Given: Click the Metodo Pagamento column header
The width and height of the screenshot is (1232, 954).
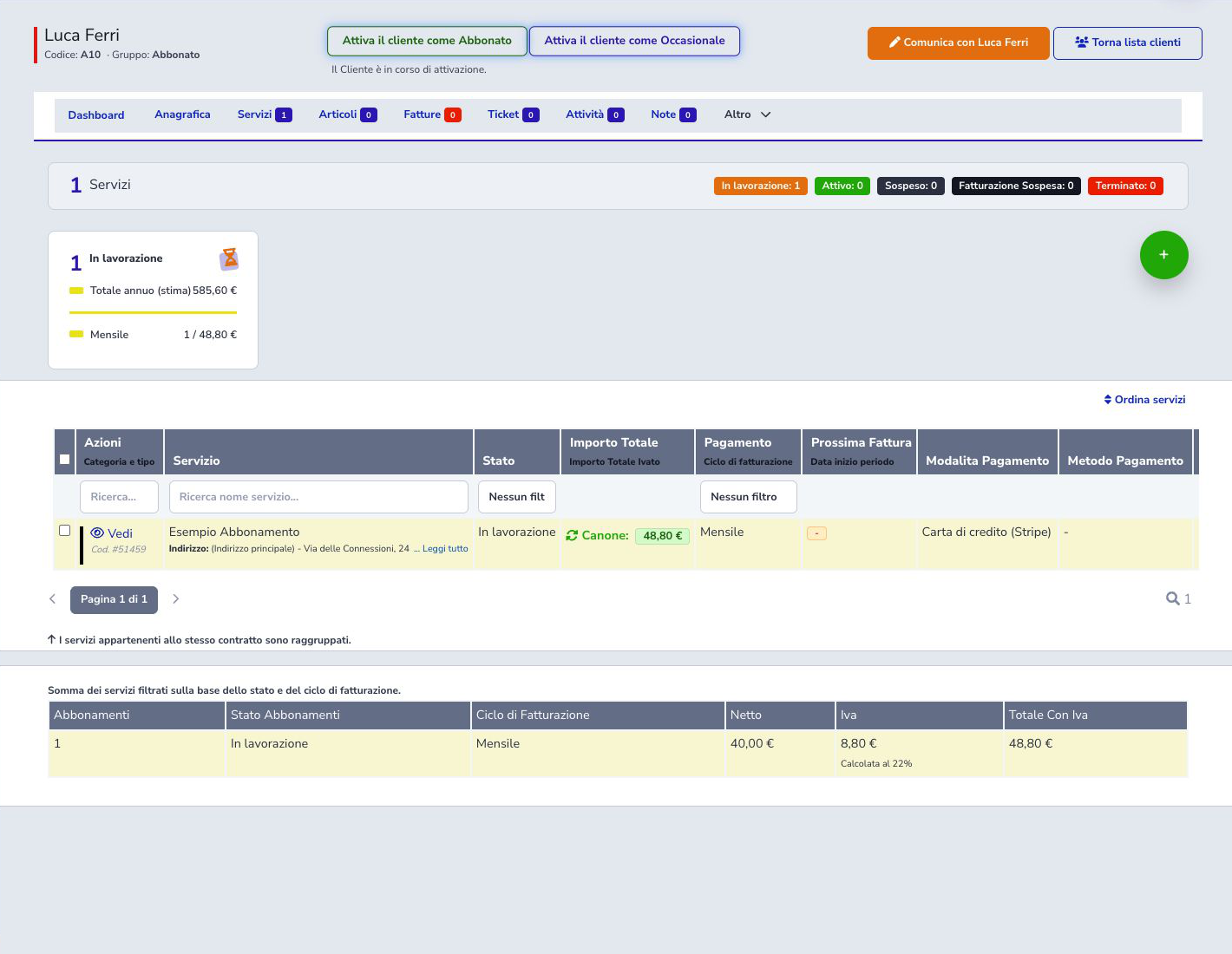Looking at the screenshot, I should pyautogui.click(x=1125, y=452).
